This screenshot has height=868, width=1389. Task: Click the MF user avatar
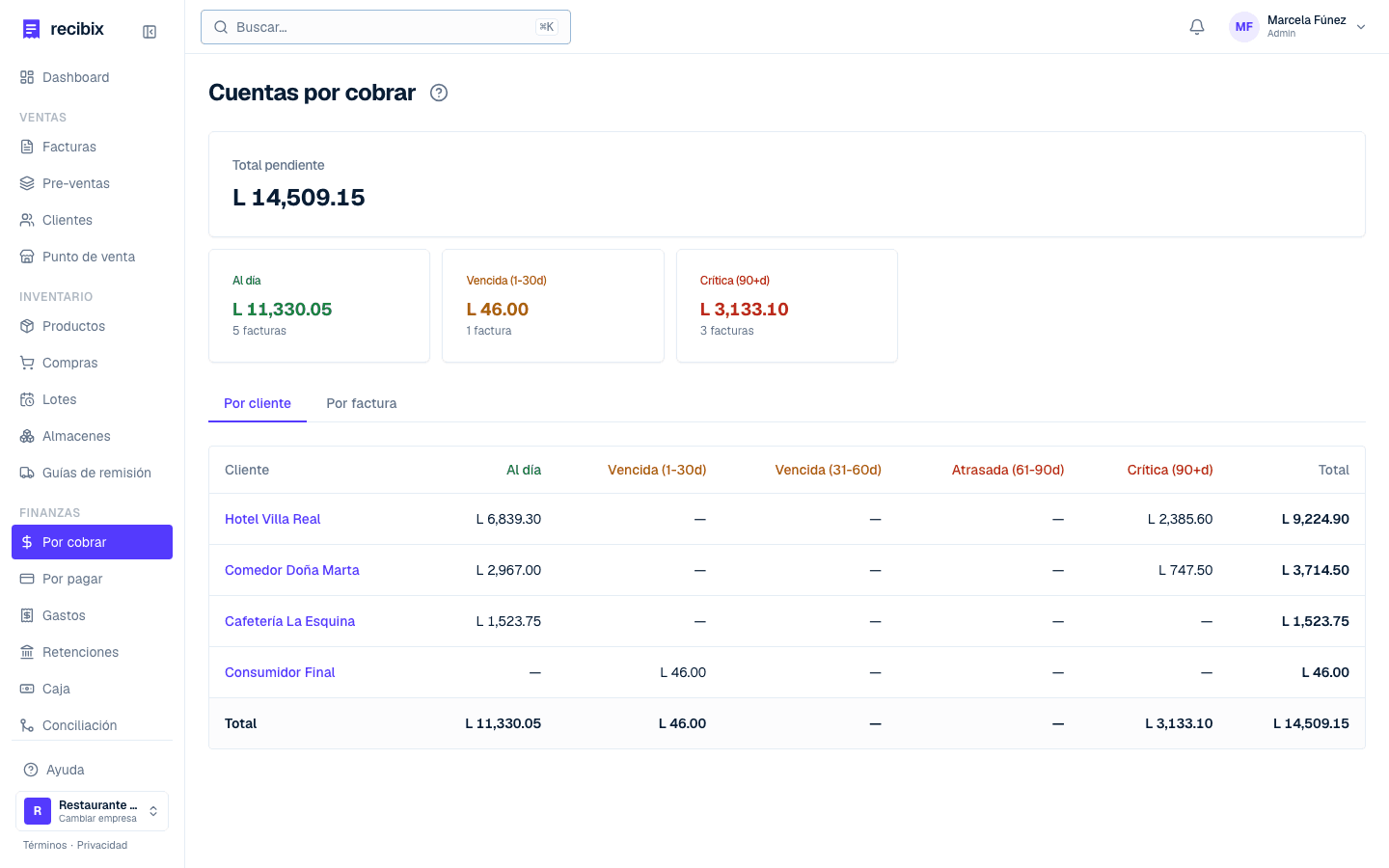tap(1244, 27)
